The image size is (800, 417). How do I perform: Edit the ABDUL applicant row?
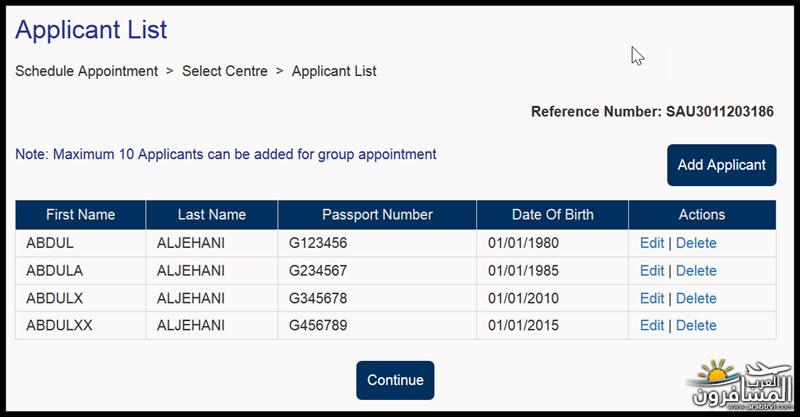[x=652, y=243]
